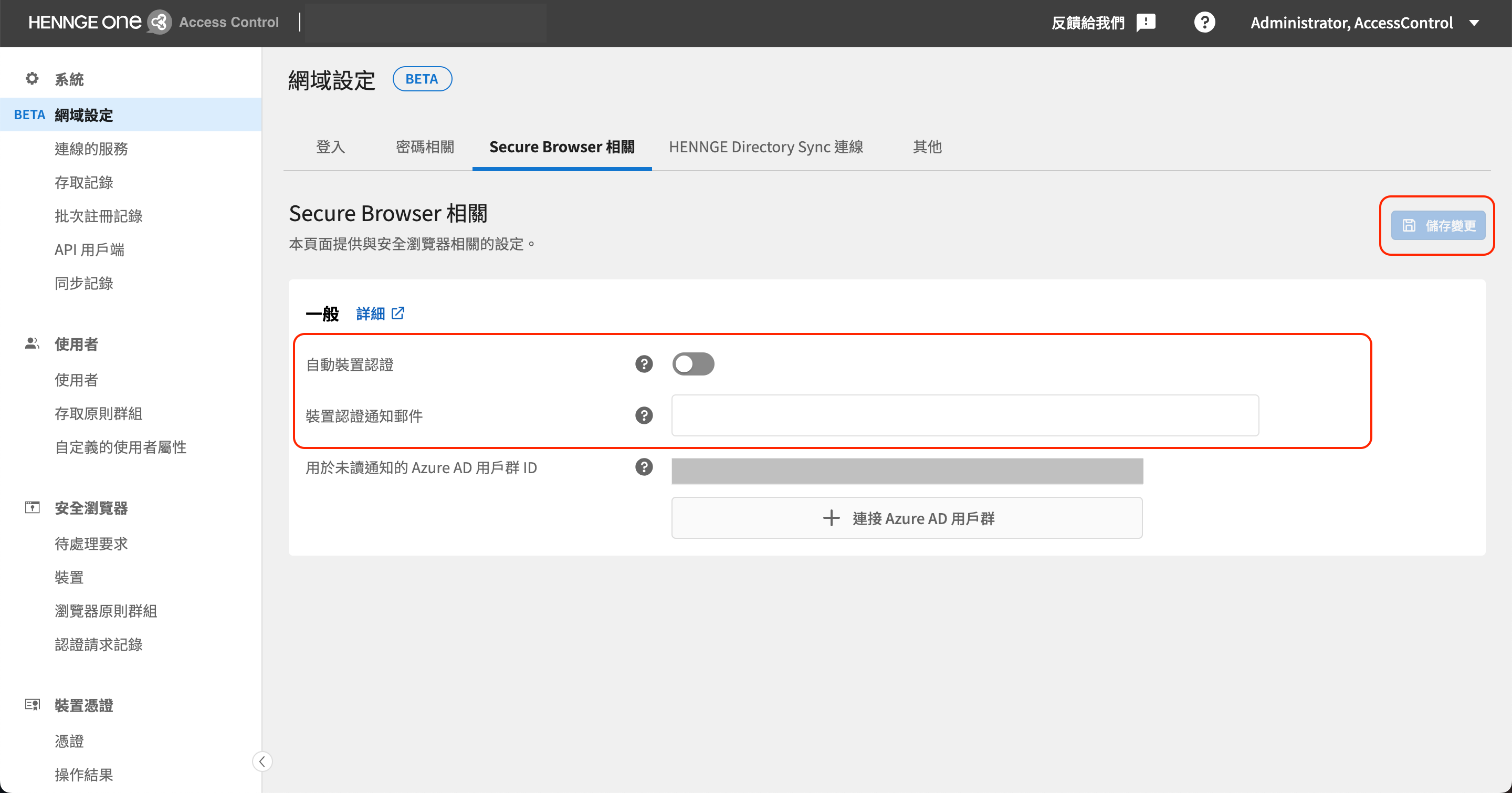Click the 儲存變更 save button

1438,225
